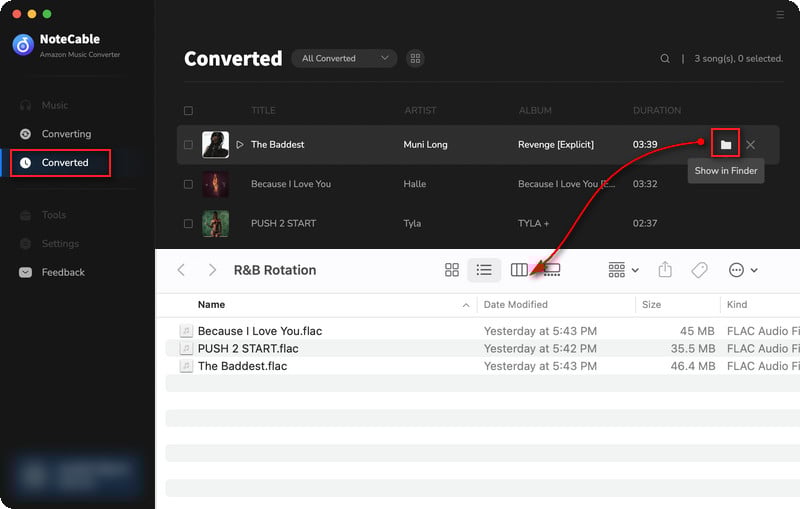
Task: Click the red close window button
Action: point(17,14)
